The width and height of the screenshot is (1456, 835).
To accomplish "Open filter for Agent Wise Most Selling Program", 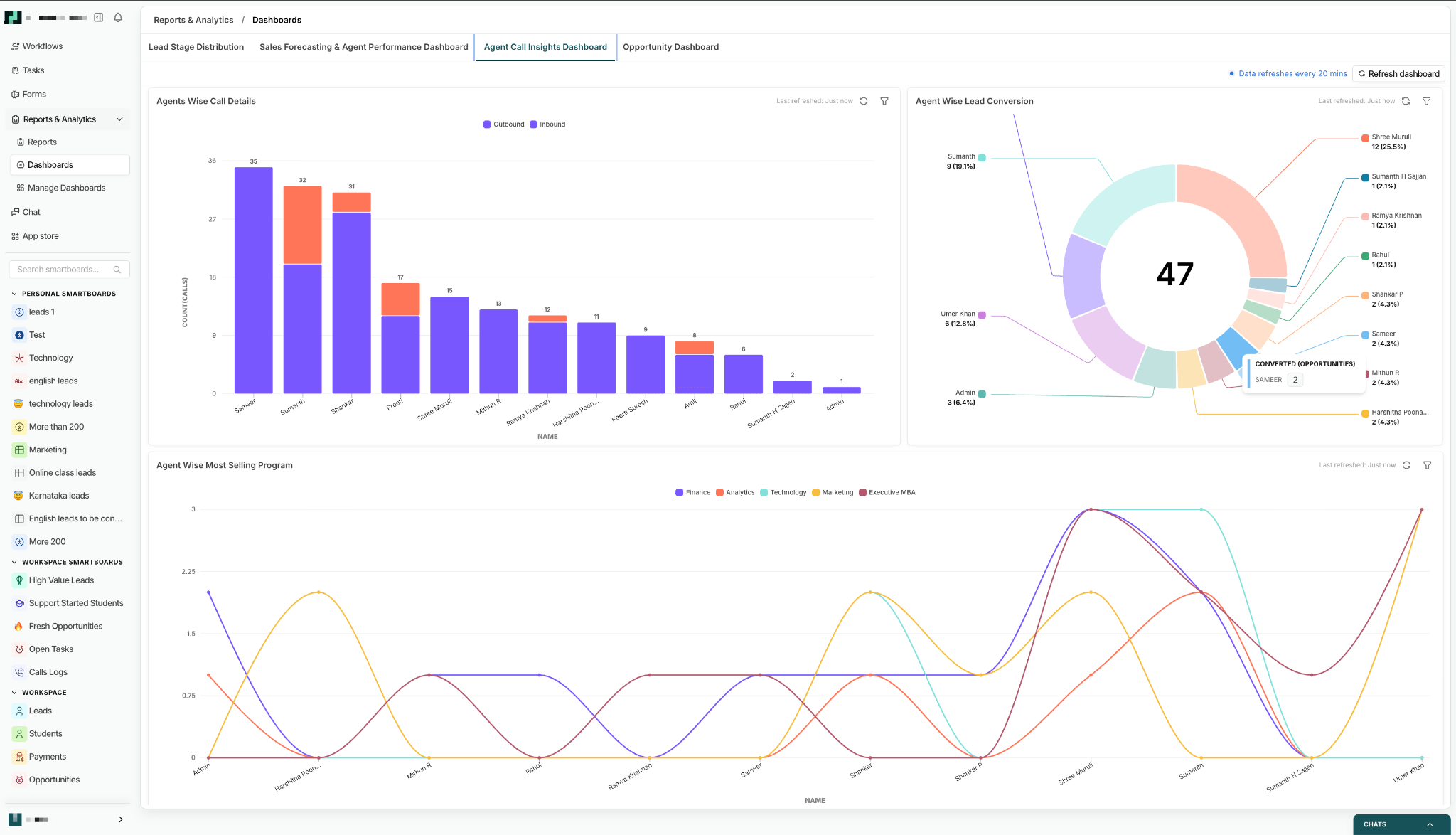I will (1427, 465).
